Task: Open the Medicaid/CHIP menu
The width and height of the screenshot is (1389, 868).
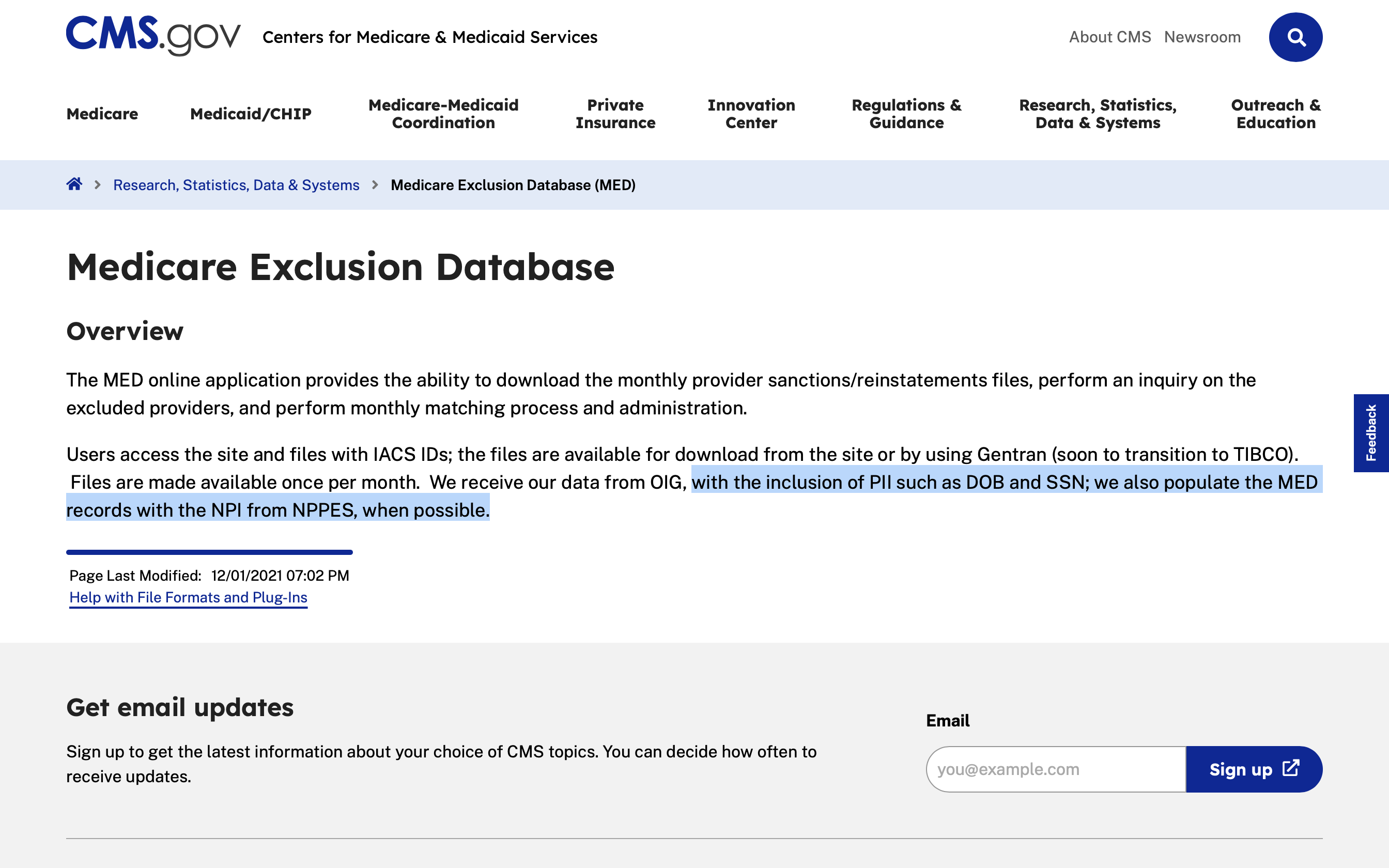Action: (x=250, y=114)
